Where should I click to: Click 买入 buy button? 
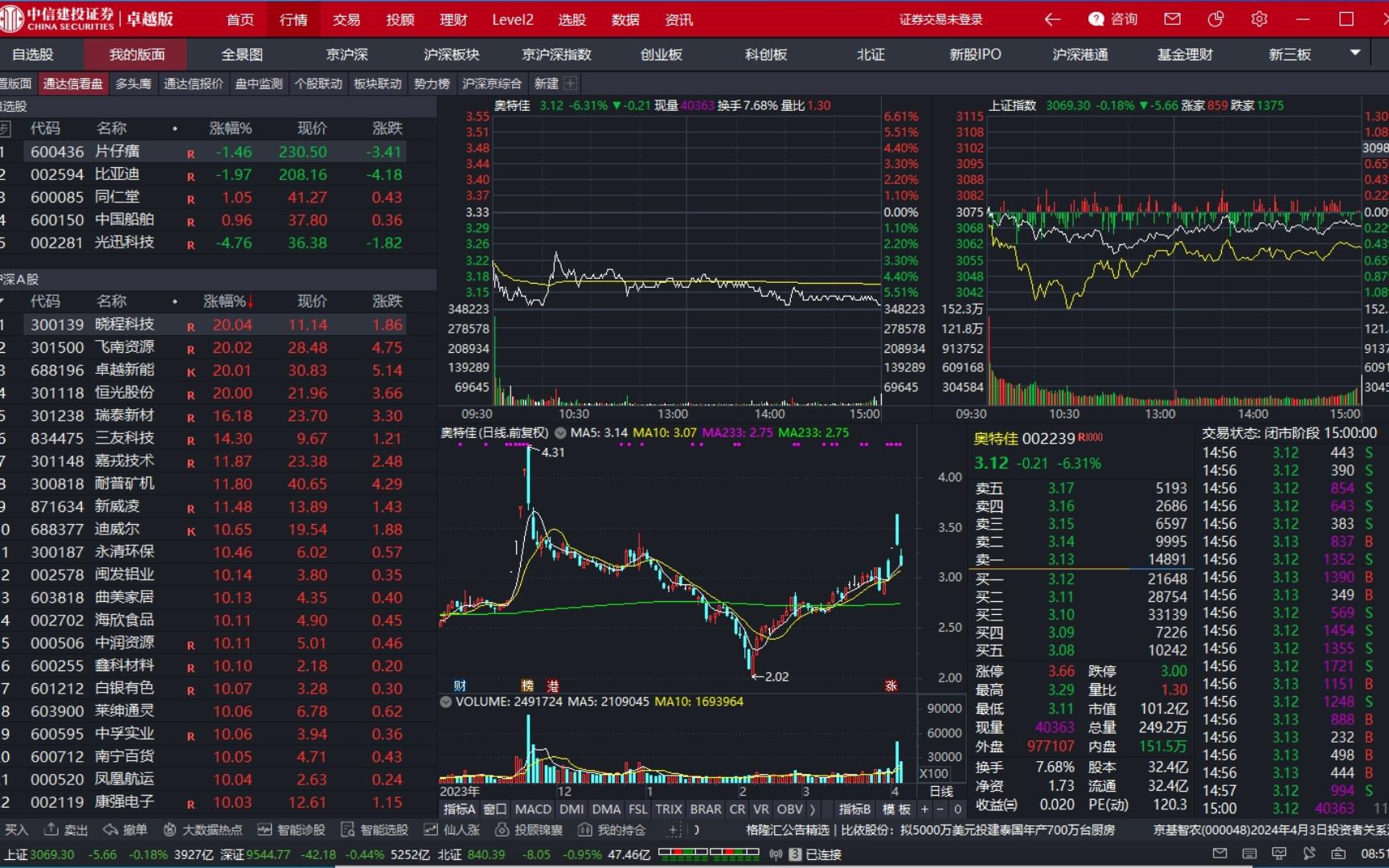pos(15,829)
